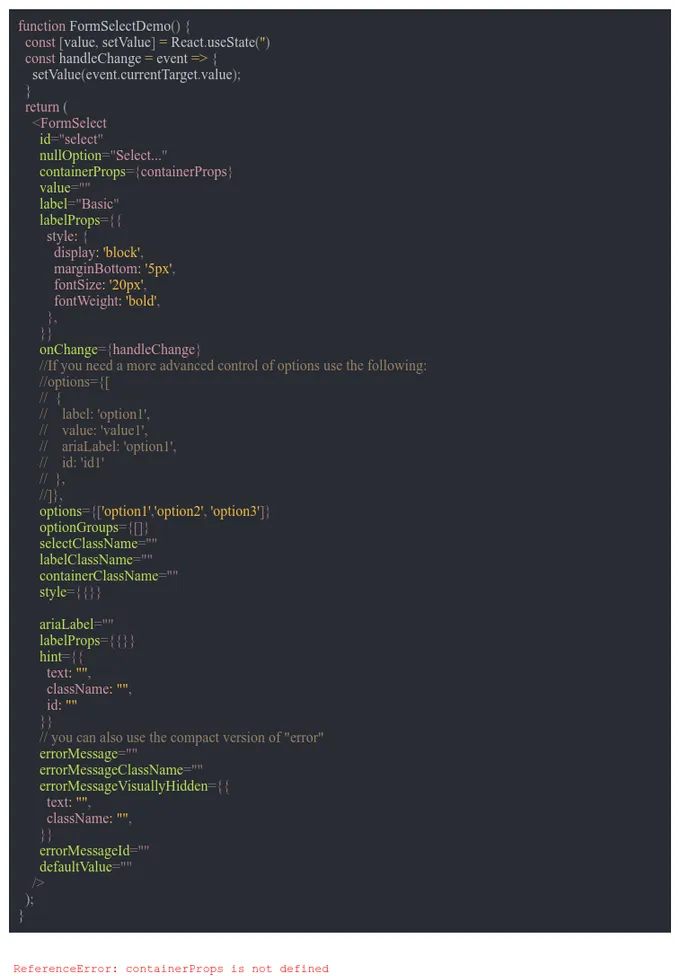Click the function FormSelectDemo declaration line
The width and height of the screenshot is (680, 976).
(x=104, y=26)
